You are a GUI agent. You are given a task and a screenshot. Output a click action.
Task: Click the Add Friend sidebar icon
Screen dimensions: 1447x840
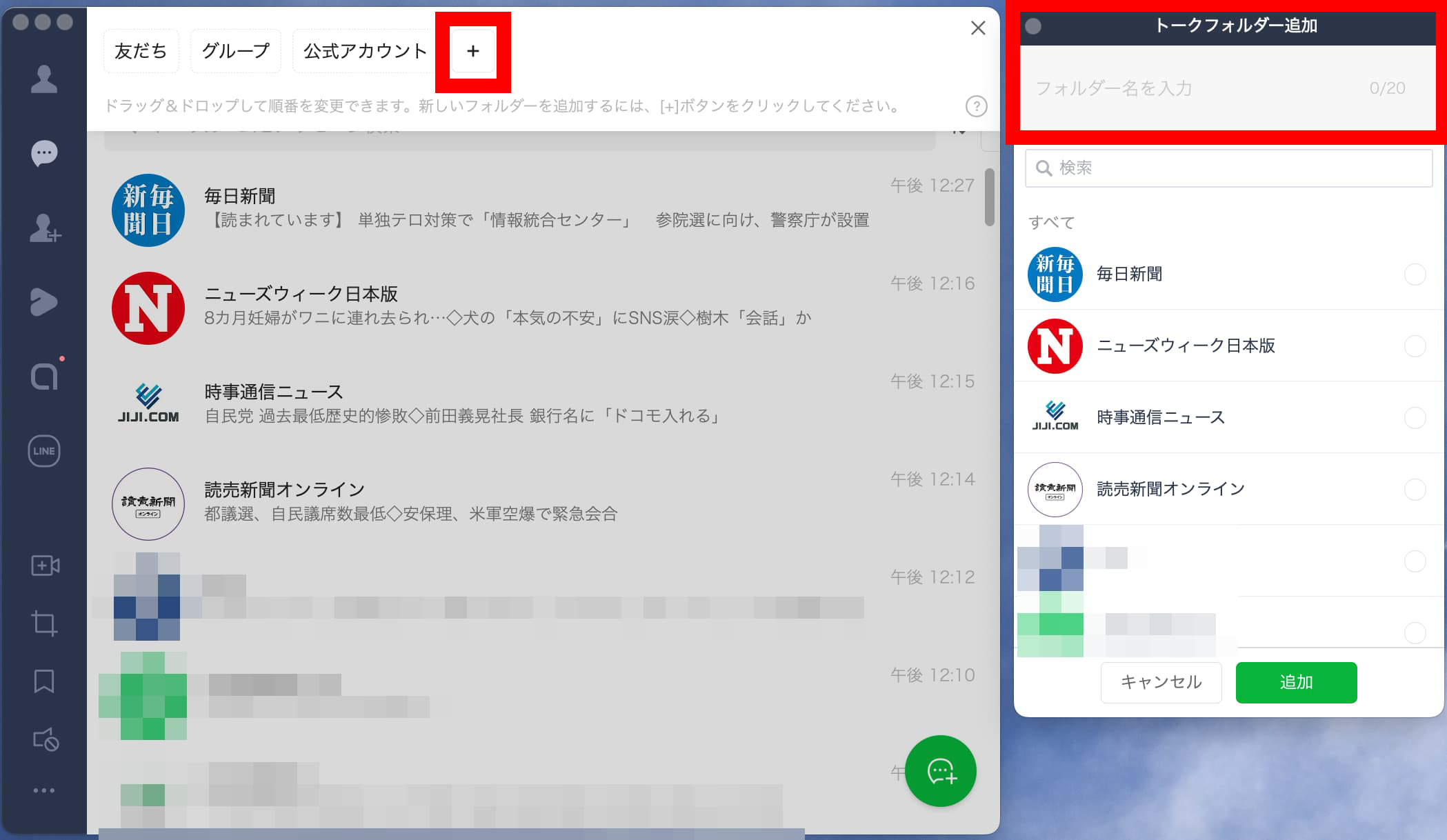pos(45,228)
